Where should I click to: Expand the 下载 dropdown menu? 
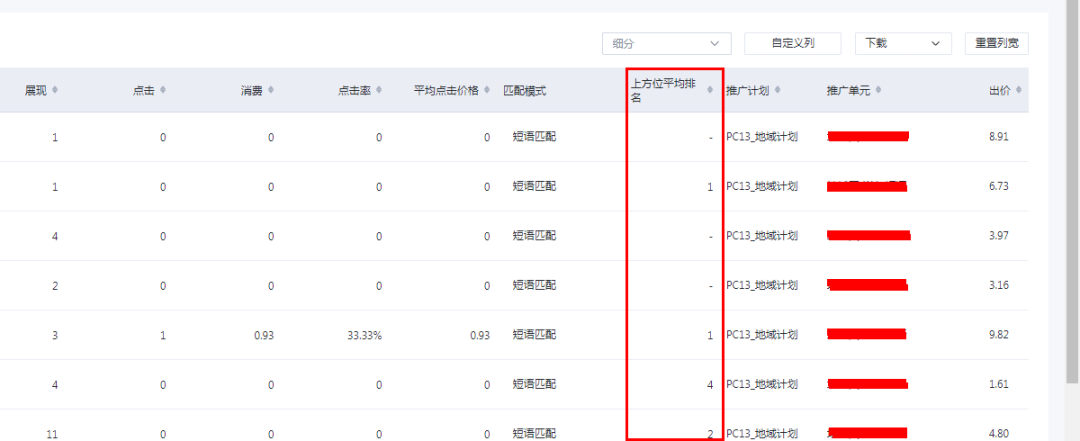click(902, 43)
